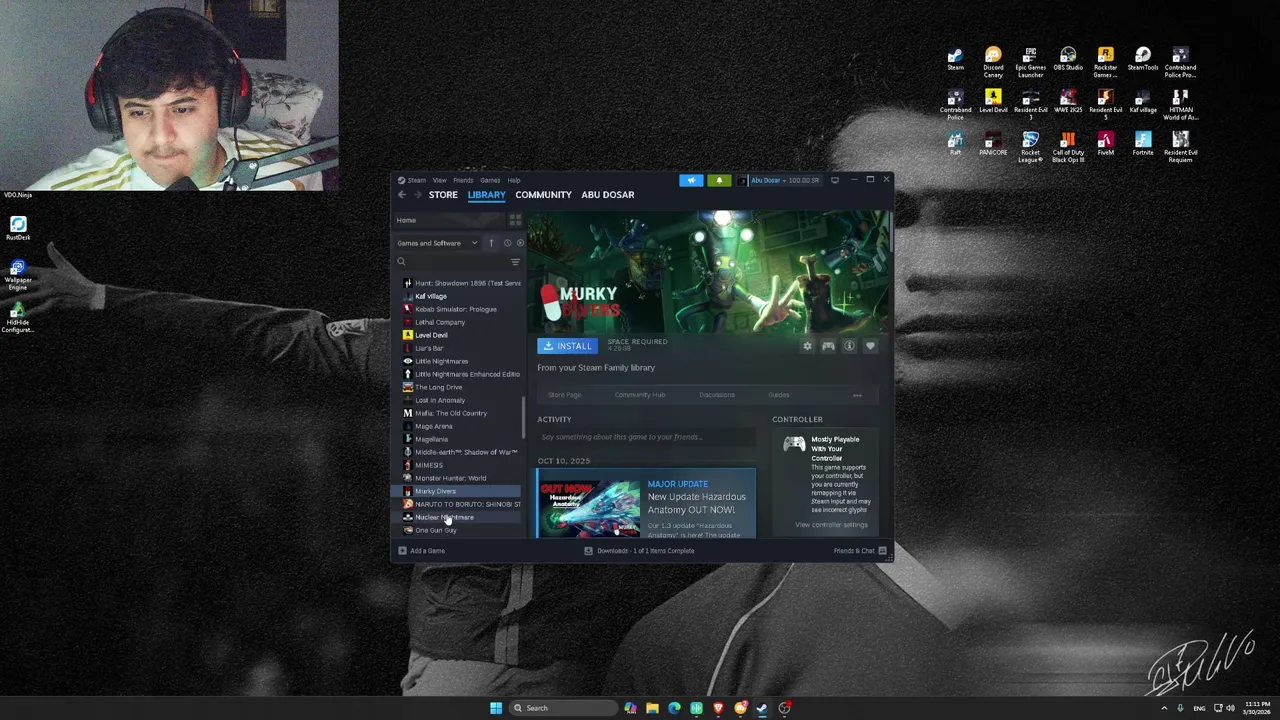Go back with the Steam back arrow
Screen dimensions: 1280x720
tap(402, 195)
